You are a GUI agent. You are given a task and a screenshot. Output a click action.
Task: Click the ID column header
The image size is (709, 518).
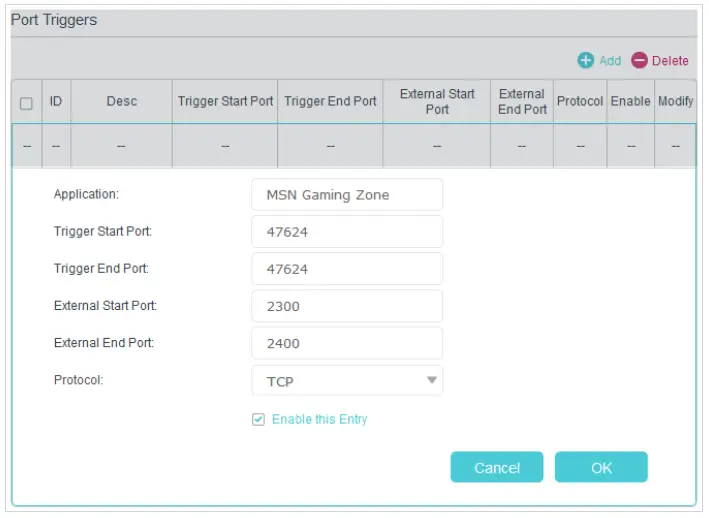click(56, 102)
